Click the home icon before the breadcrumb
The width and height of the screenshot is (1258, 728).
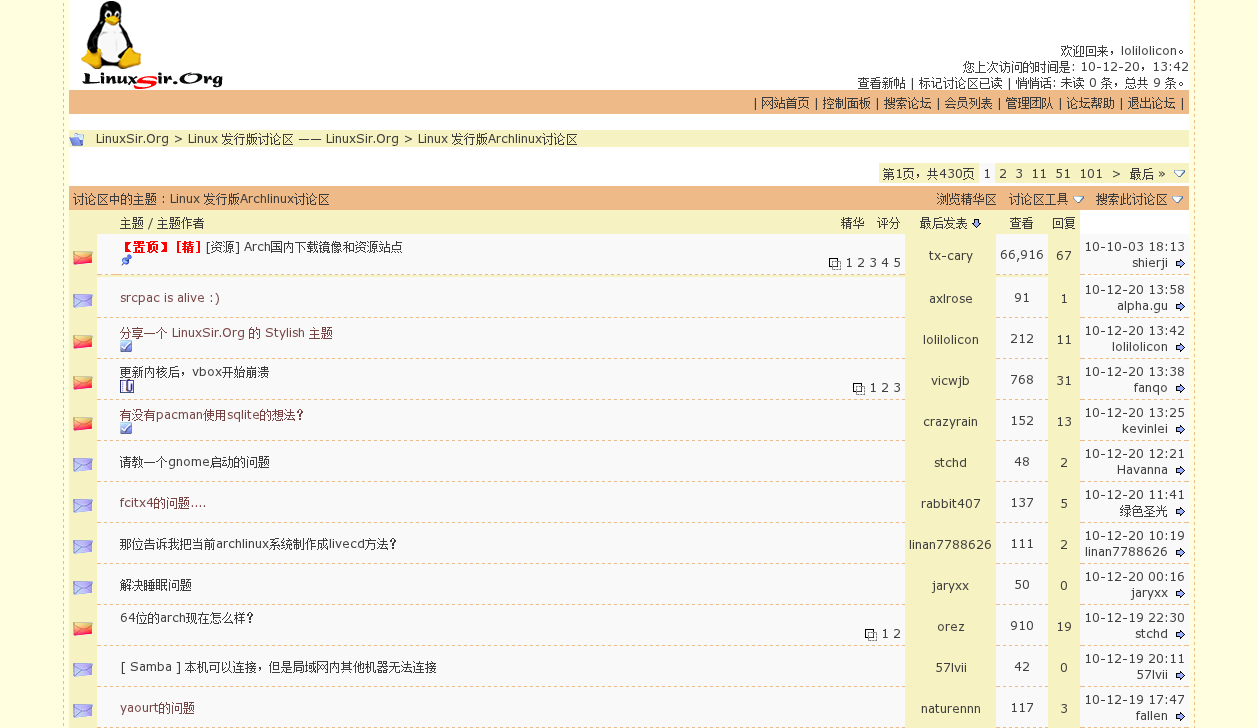tap(77, 138)
